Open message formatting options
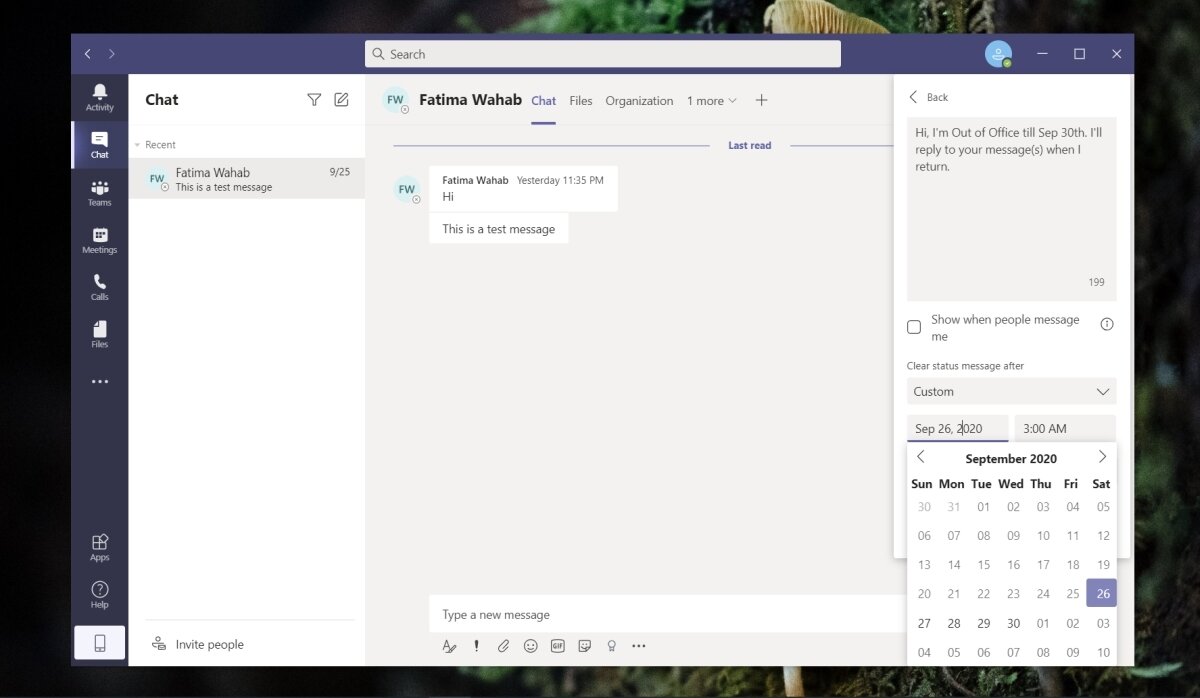Viewport: 1200px width, 698px height. click(x=449, y=646)
